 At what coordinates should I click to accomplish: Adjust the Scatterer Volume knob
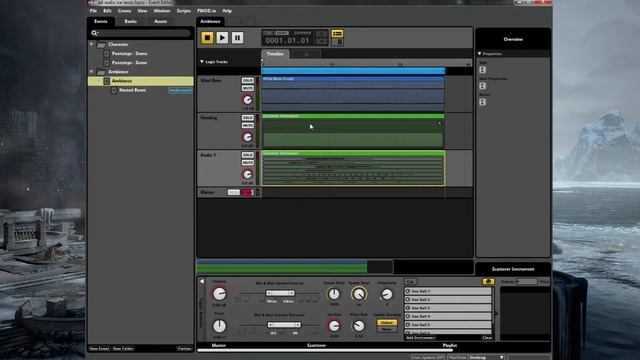(219, 293)
